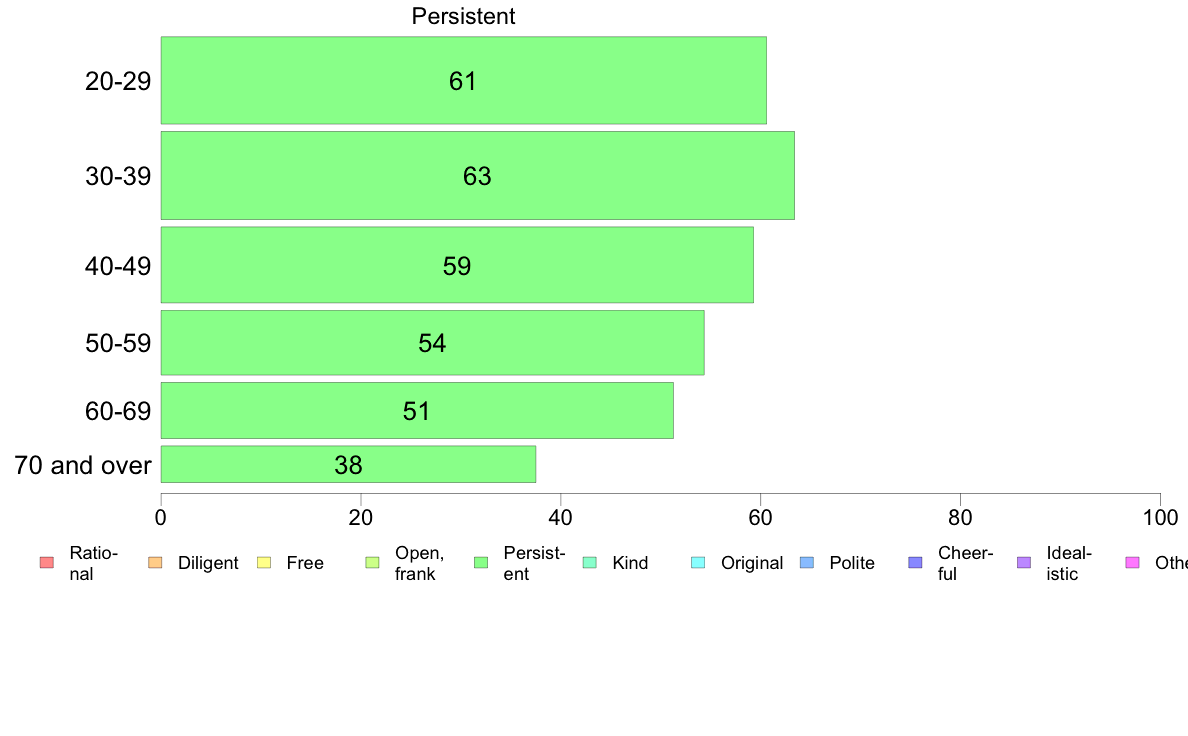1188x736 pixels.
Task: Click the magenta Other legend swatch
Action: [x=1132, y=563]
